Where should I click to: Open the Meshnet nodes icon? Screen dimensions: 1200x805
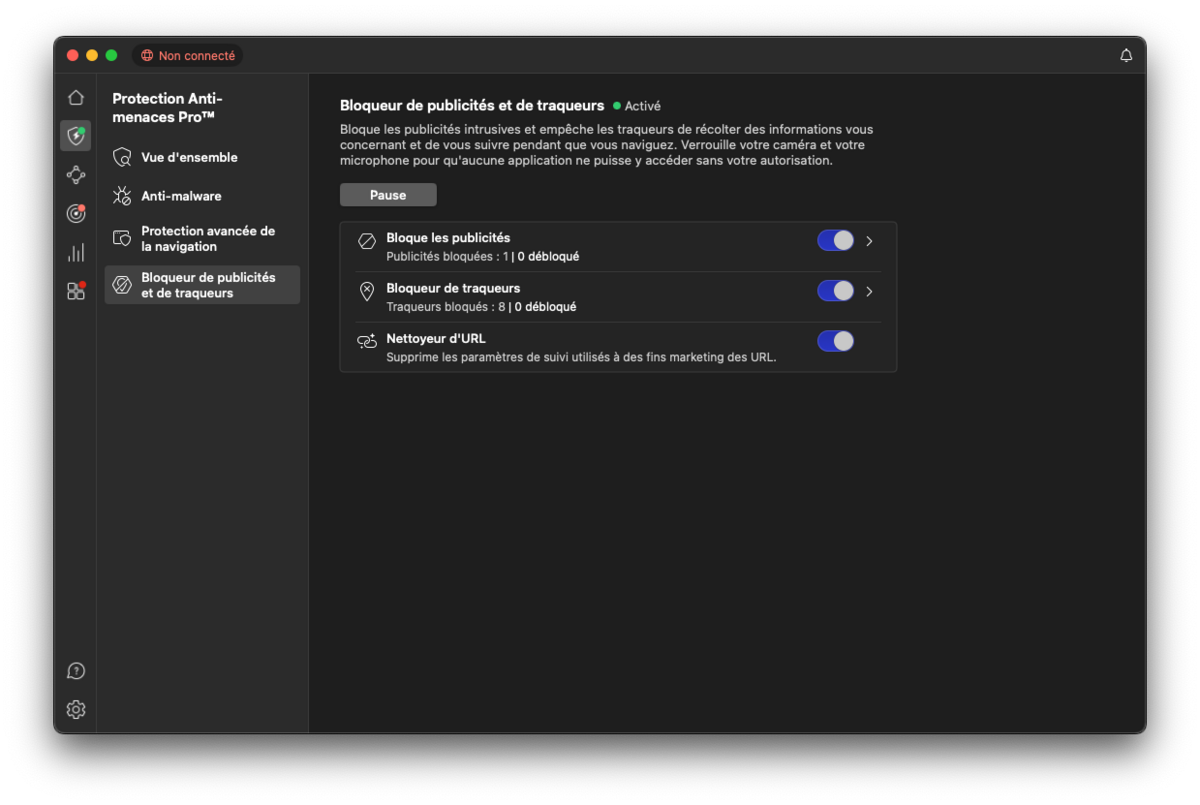click(76, 175)
